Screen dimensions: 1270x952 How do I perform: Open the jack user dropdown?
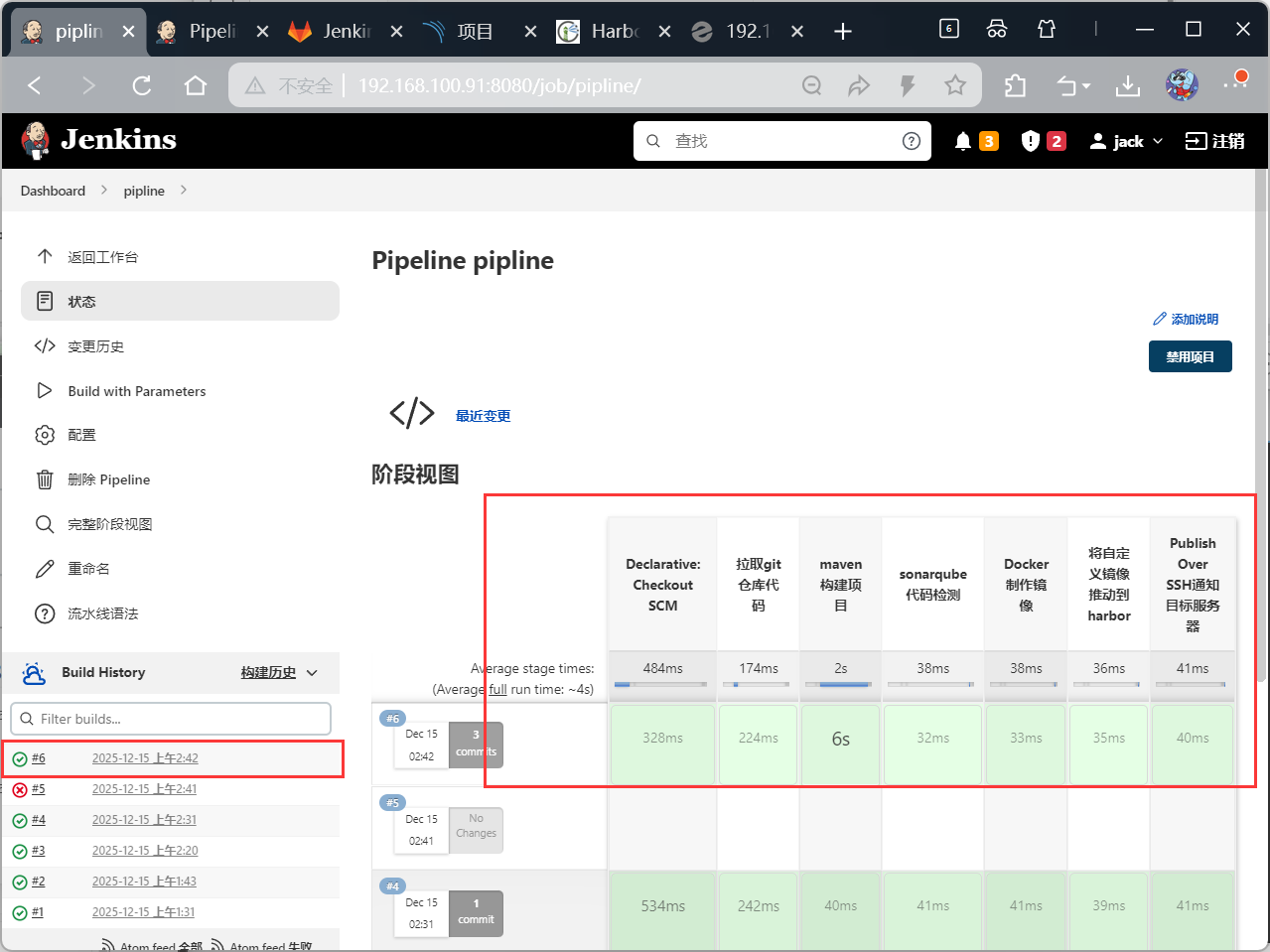[1126, 141]
